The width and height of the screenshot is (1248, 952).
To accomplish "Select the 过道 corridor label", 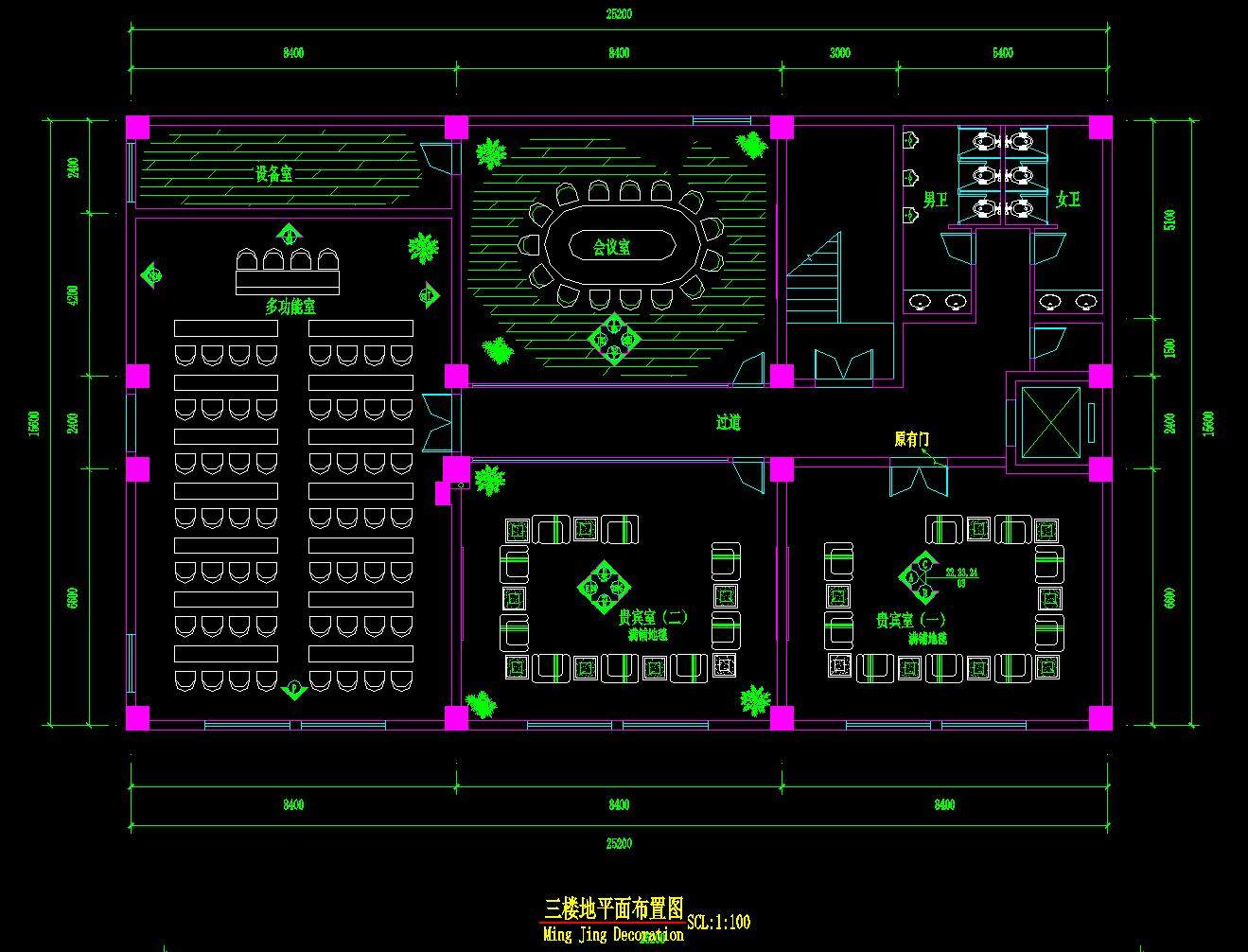I will (x=728, y=423).
